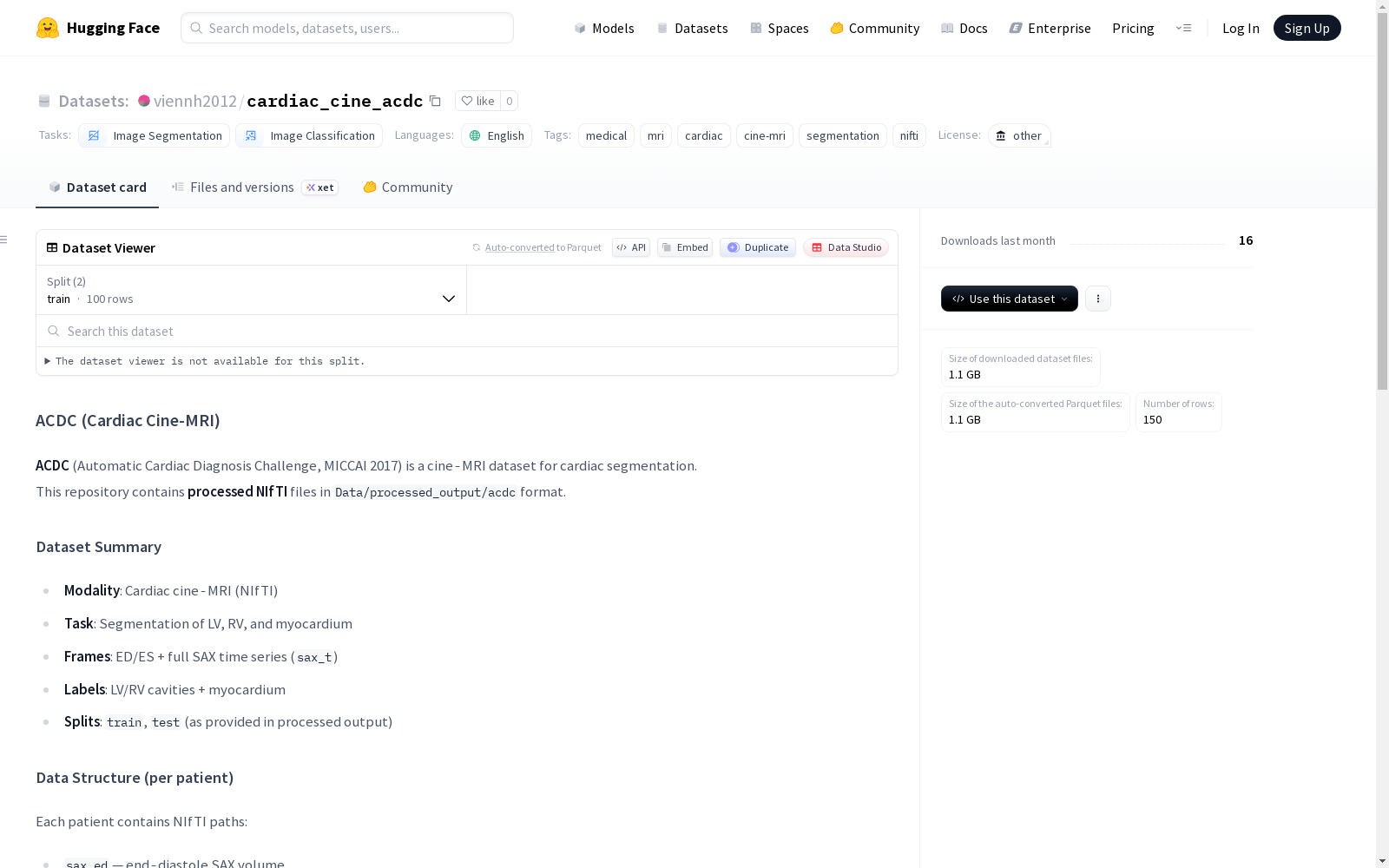1389x868 pixels.
Task: Open the Use this dataset dropdown
Action: pyautogui.click(x=1010, y=299)
